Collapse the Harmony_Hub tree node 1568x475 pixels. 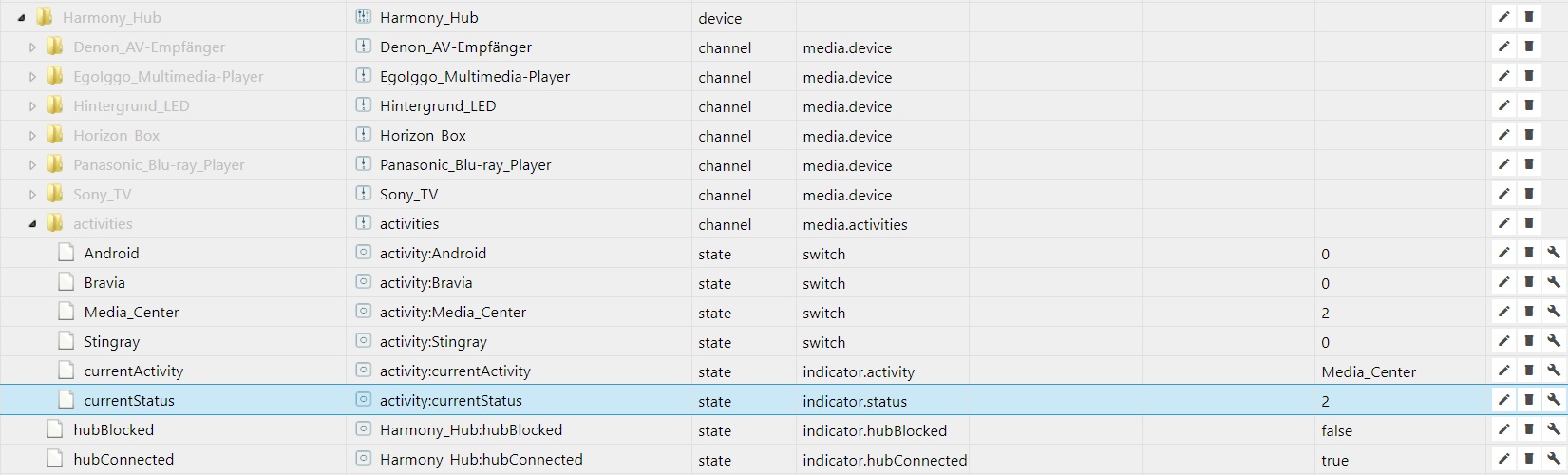[21, 18]
